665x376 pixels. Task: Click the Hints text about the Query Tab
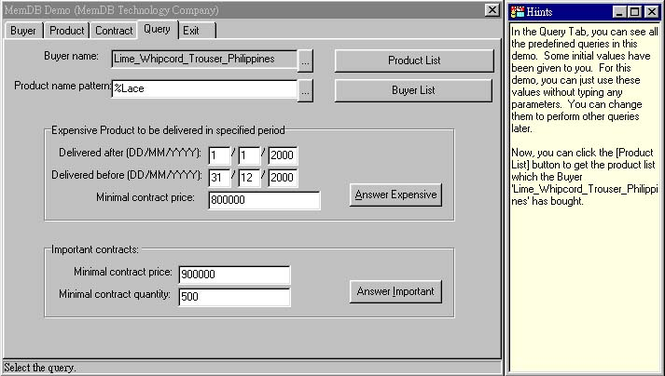pos(584,80)
